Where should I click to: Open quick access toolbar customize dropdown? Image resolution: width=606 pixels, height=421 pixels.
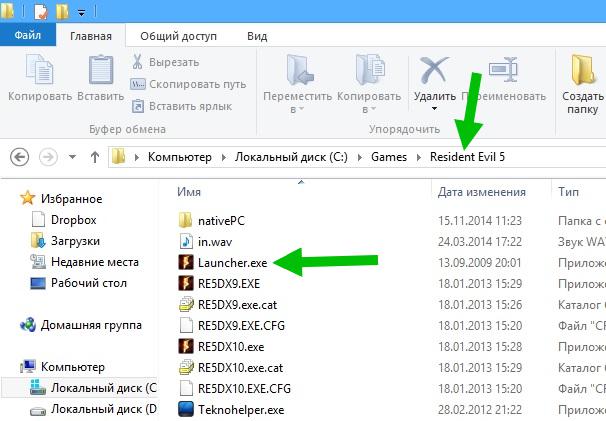[x=82, y=13]
